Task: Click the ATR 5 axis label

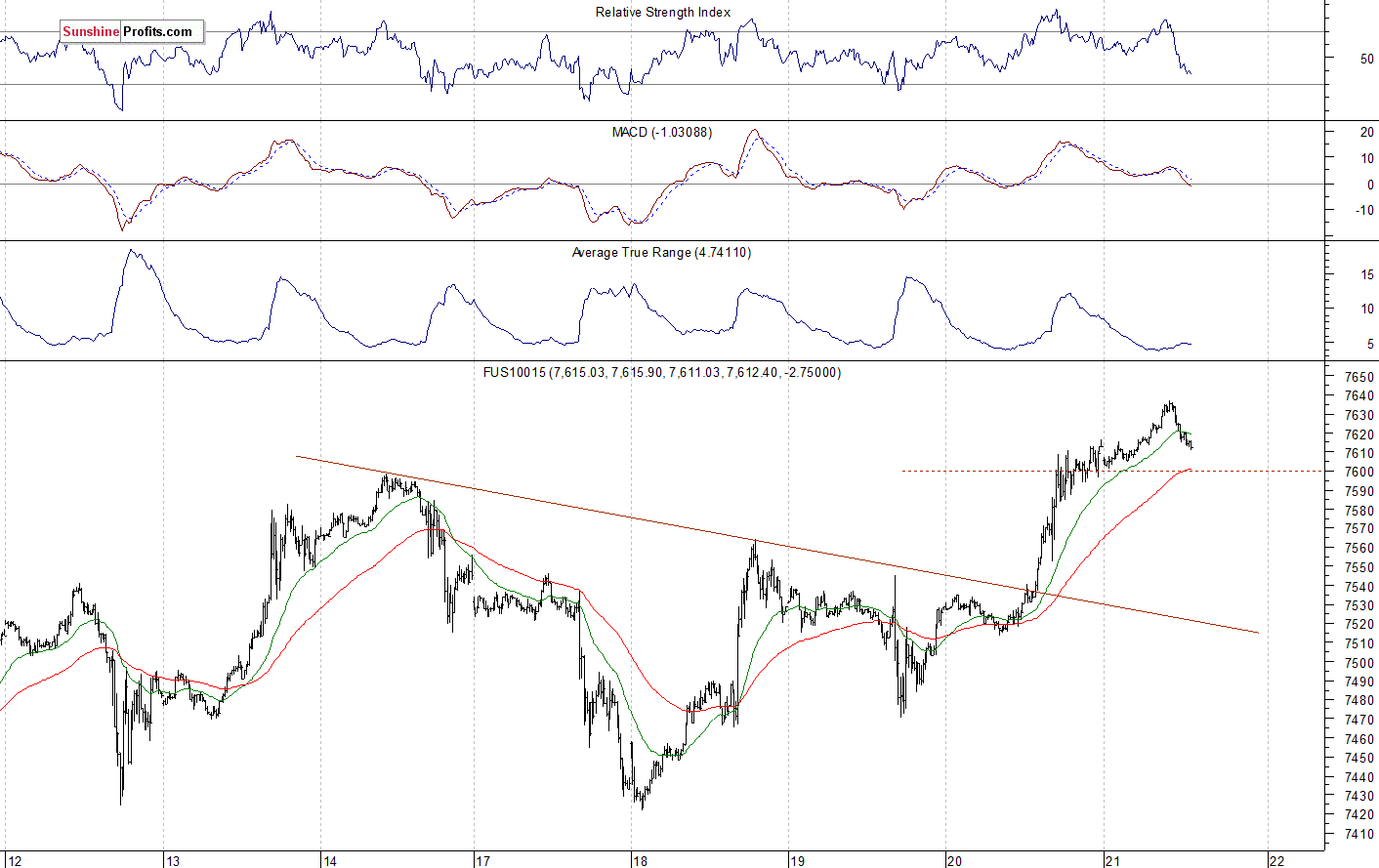Action: point(1370,344)
